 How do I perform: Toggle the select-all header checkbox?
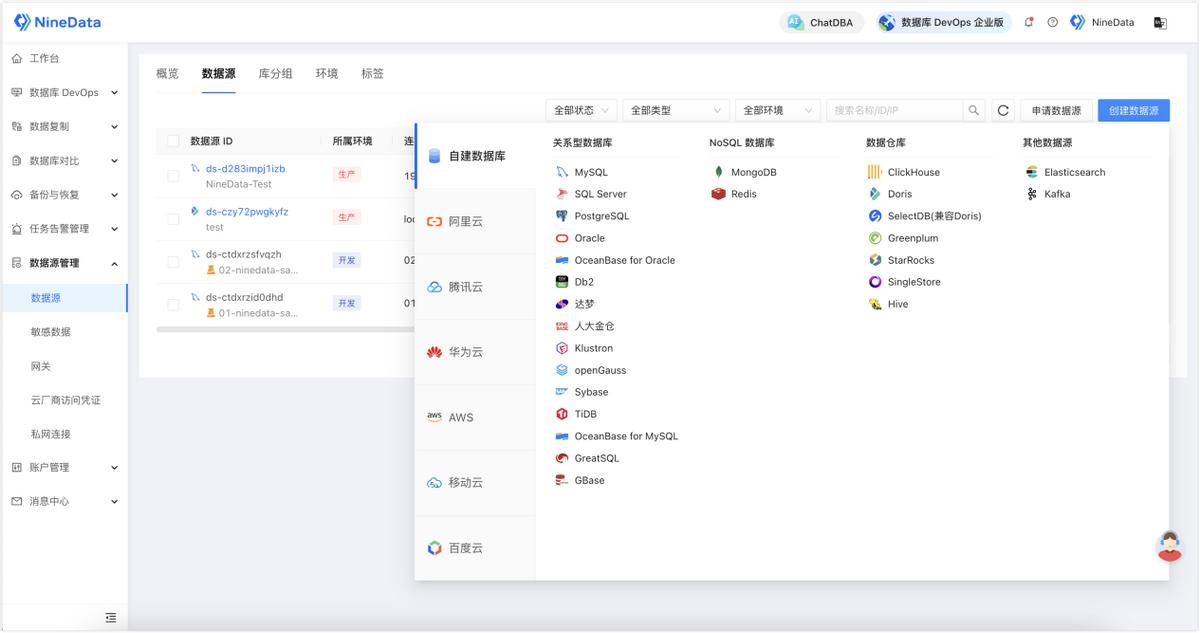tap(173, 141)
